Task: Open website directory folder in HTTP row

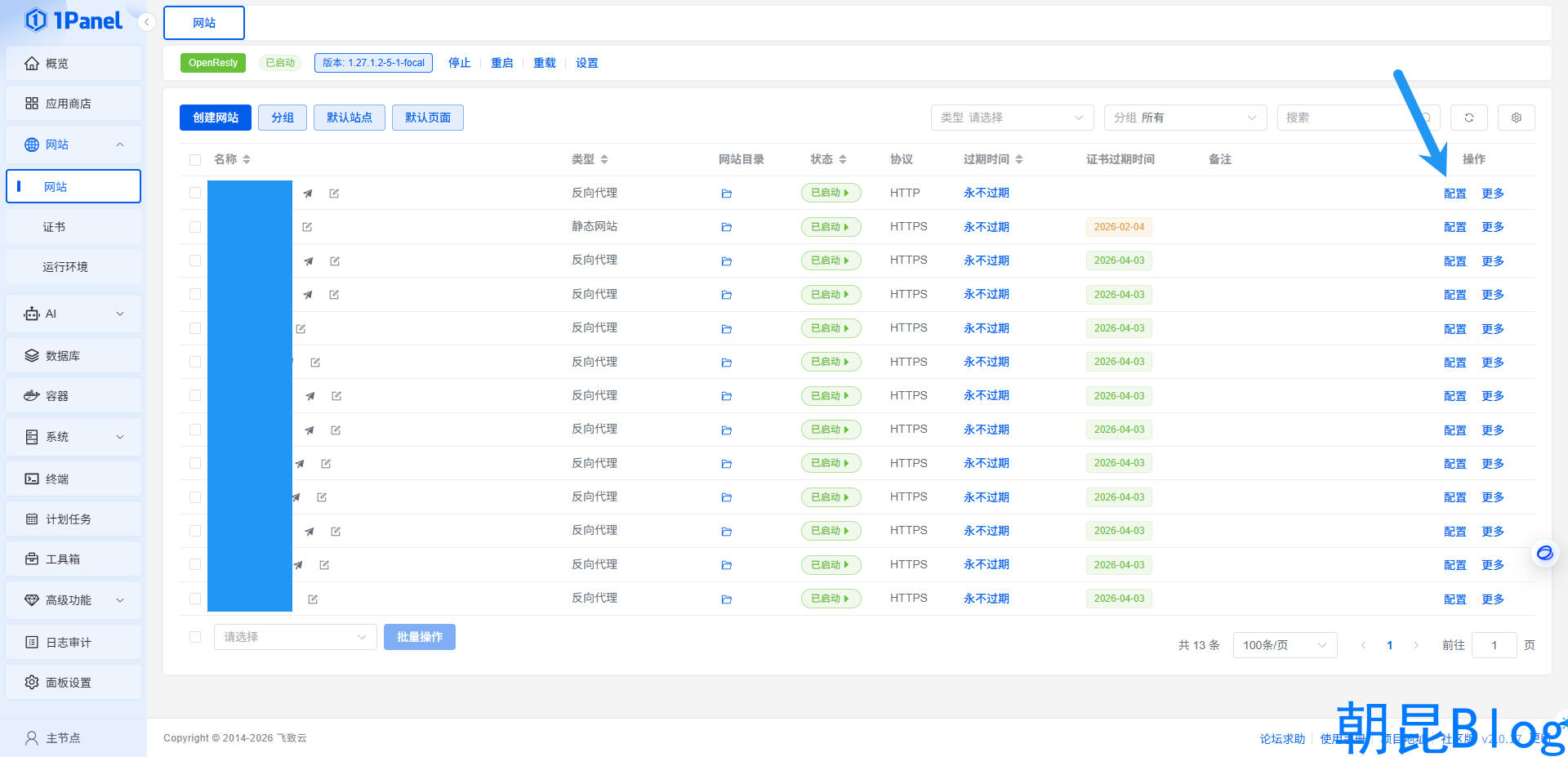Action: tap(726, 194)
